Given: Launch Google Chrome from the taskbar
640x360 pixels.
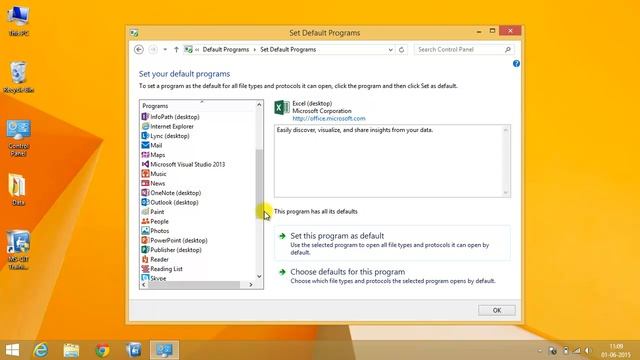Looking at the screenshot, I should (102, 350).
